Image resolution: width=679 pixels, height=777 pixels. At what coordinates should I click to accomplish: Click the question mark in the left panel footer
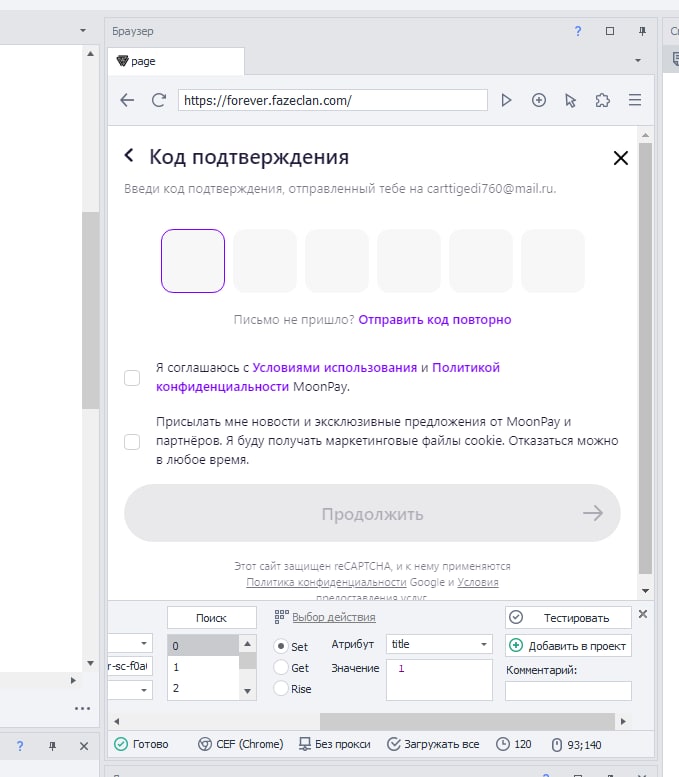(20, 746)
